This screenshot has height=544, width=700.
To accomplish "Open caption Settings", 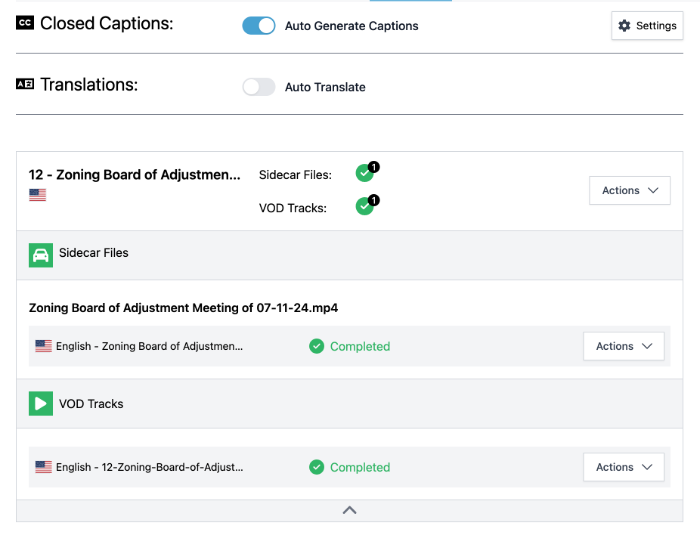I will pos(647,26).
